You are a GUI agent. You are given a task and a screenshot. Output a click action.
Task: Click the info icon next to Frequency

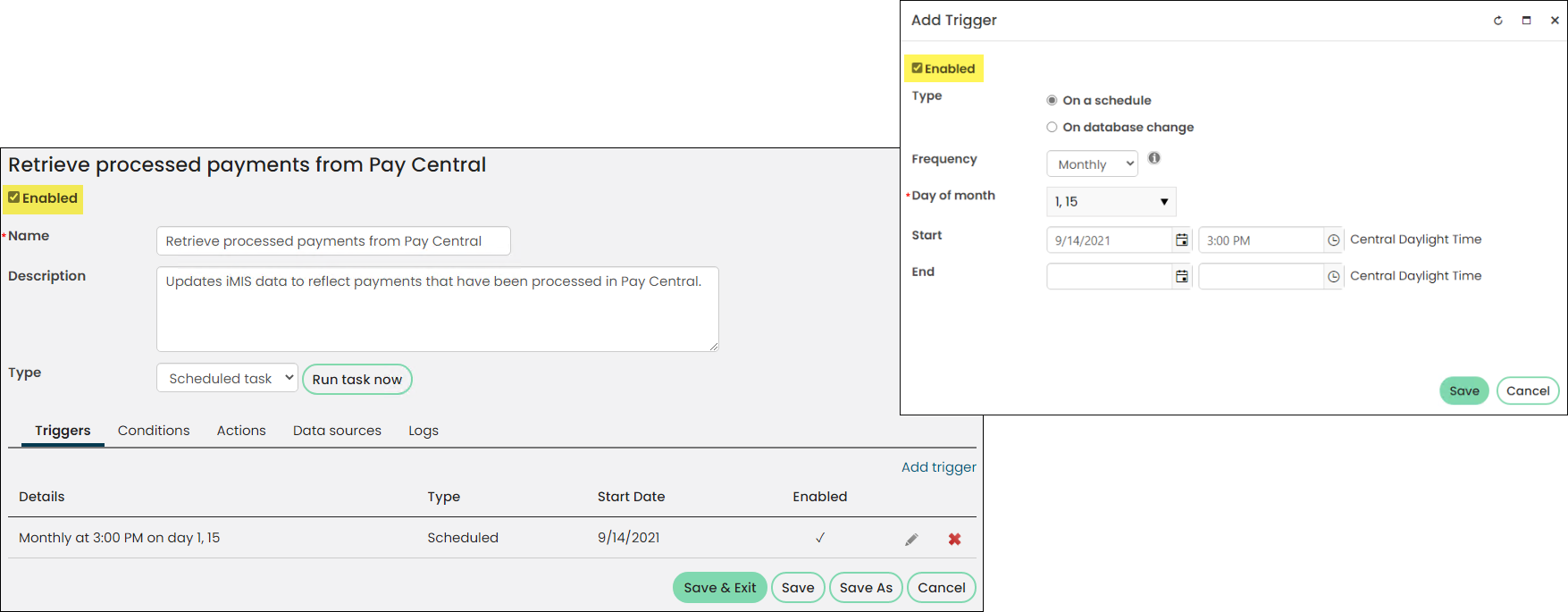tap(1154, 158)
